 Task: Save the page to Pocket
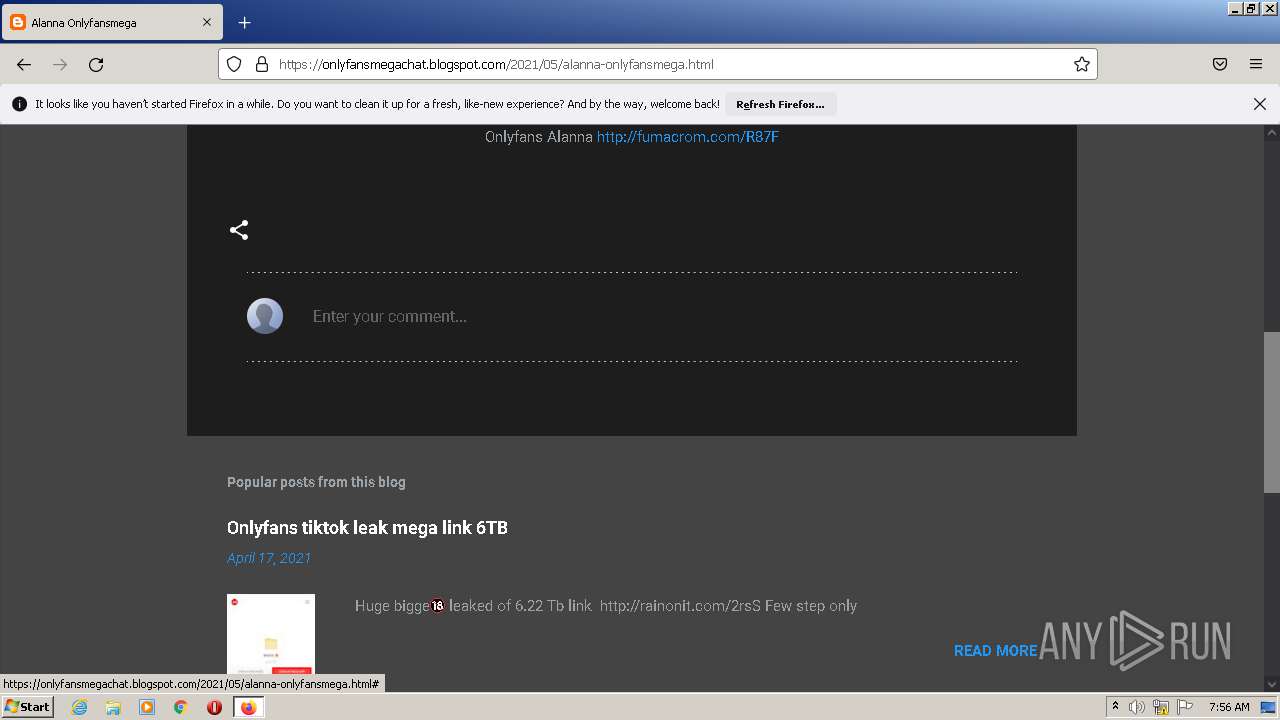click(x=1220, y=64)
